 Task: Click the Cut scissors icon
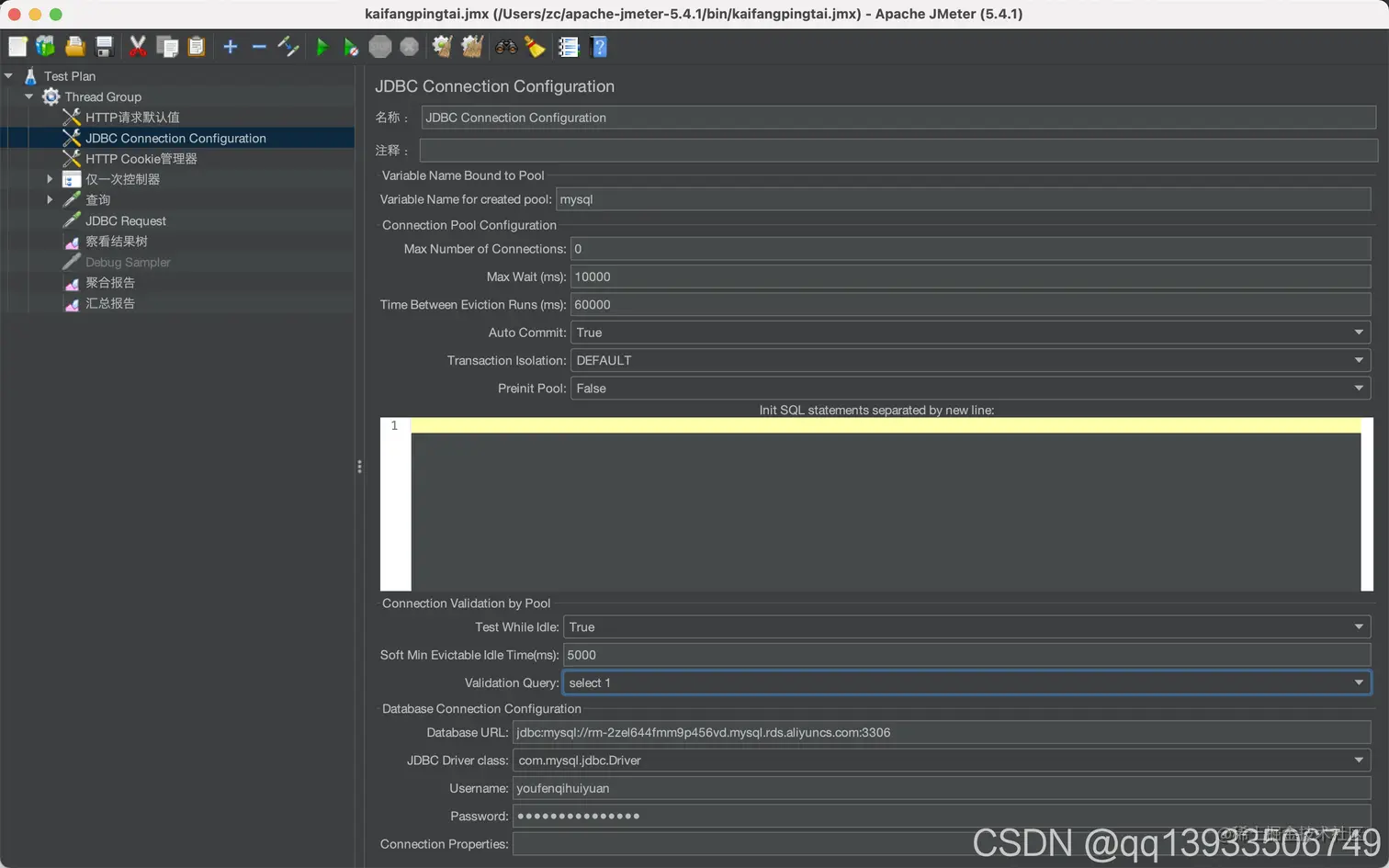coord(138,47)
